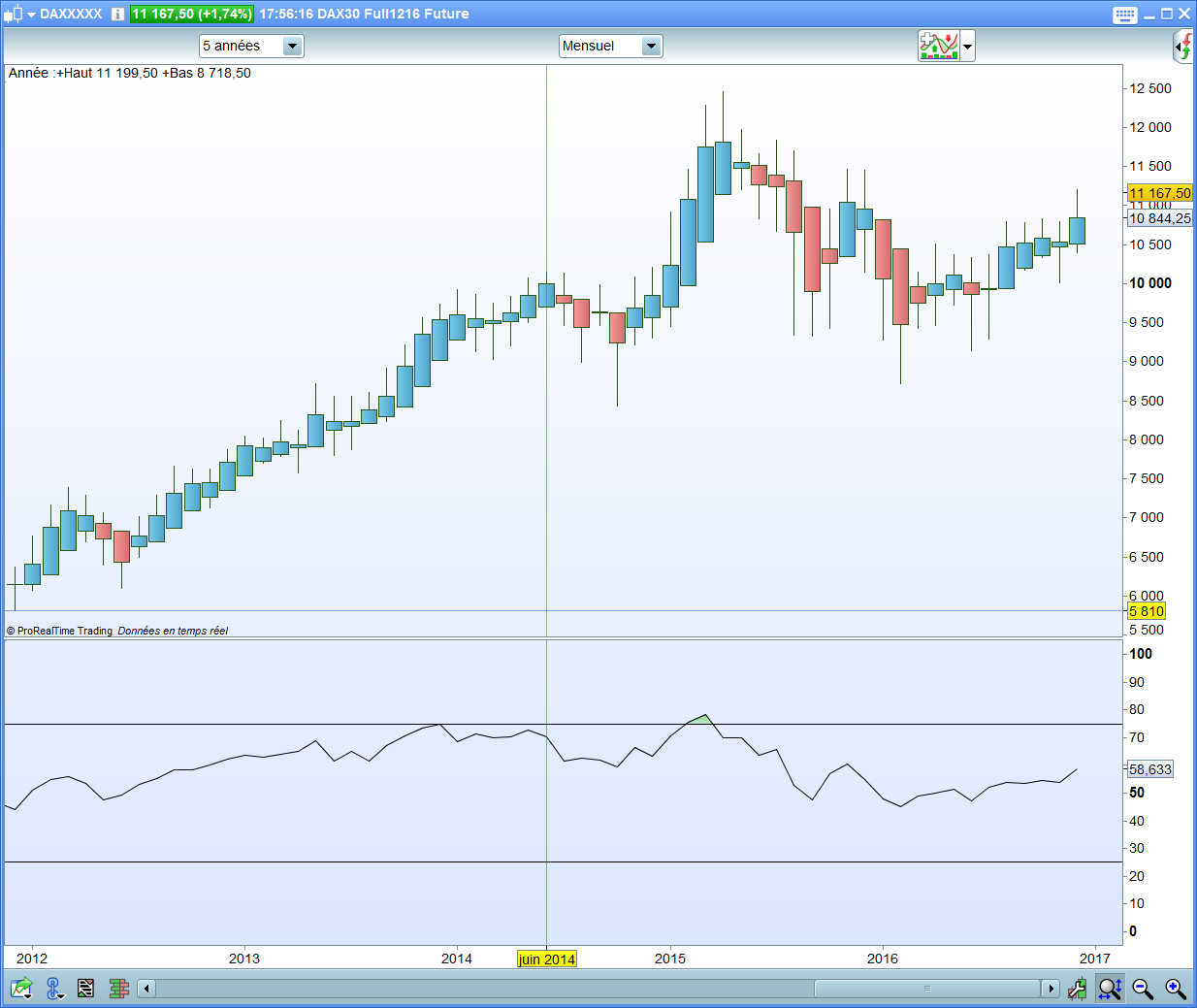Click the 2015 label on time axis

pyautogui.click(x=670, y=959)
